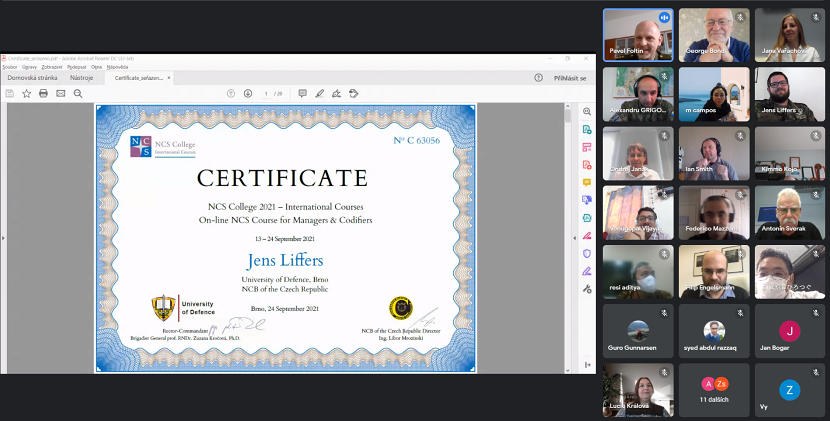
Task: Open the Úpravy menu
Action: point(29,67)
